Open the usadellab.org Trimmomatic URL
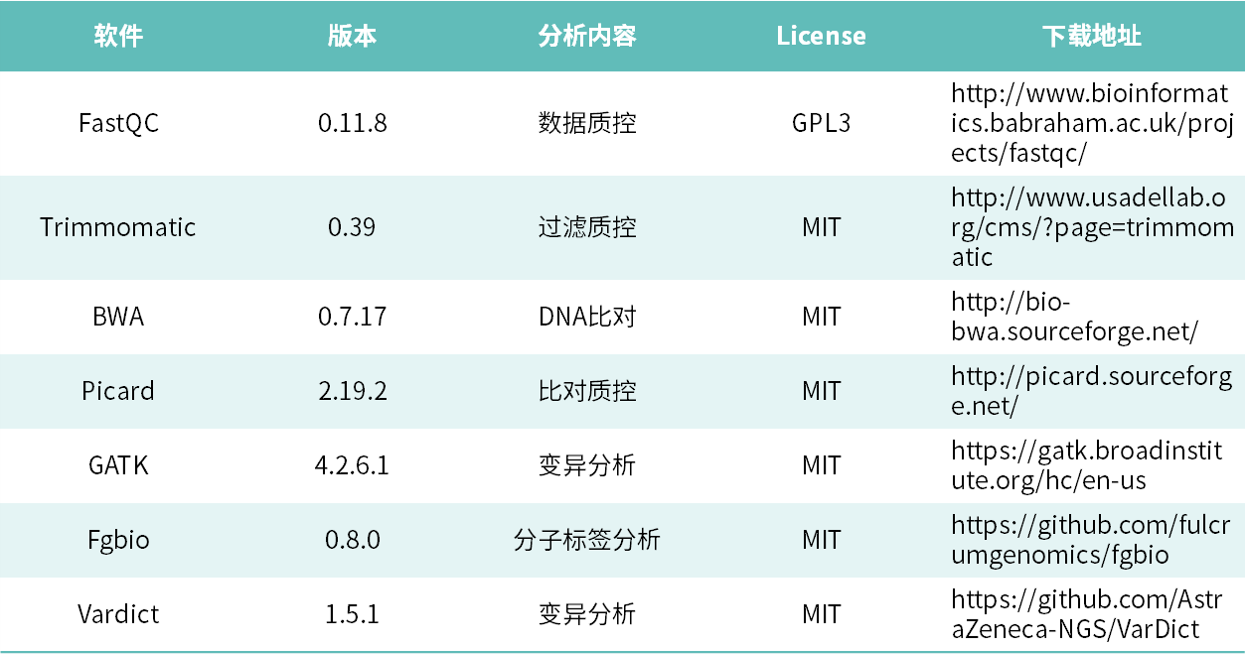 click(x=1093, y=227)
